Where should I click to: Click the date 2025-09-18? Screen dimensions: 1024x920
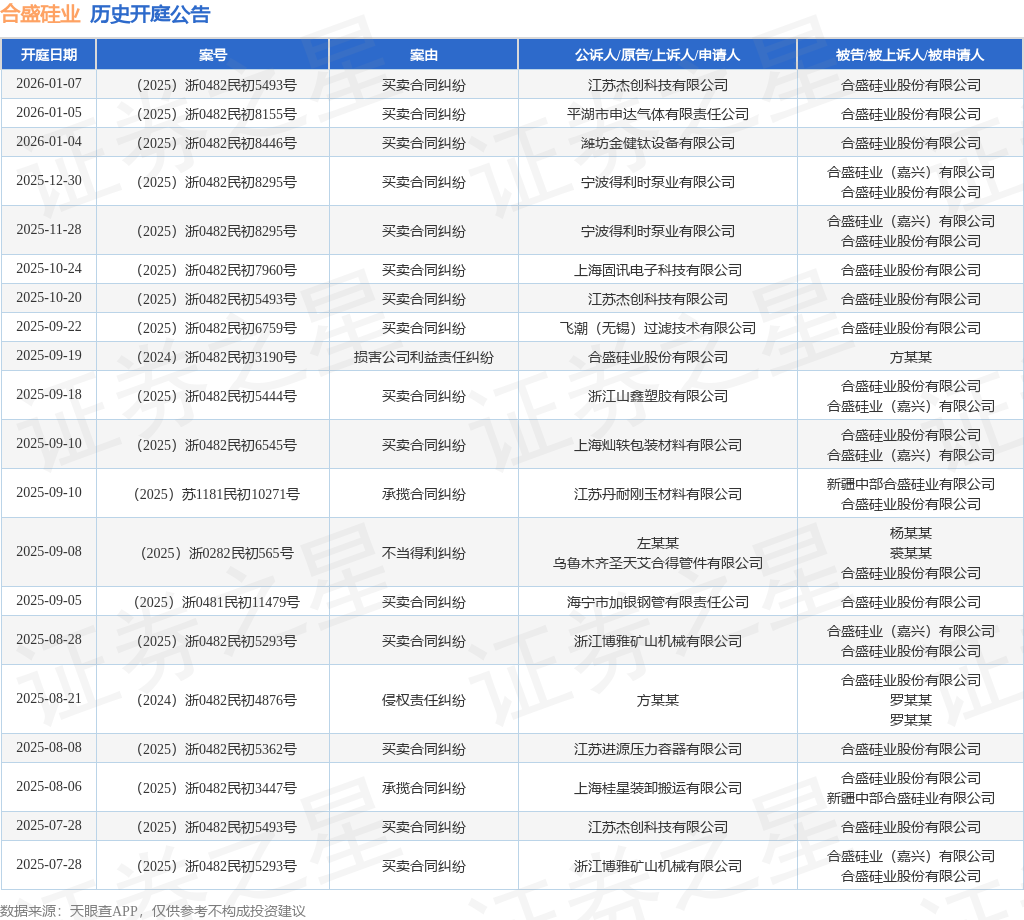(x=49, y=394)
